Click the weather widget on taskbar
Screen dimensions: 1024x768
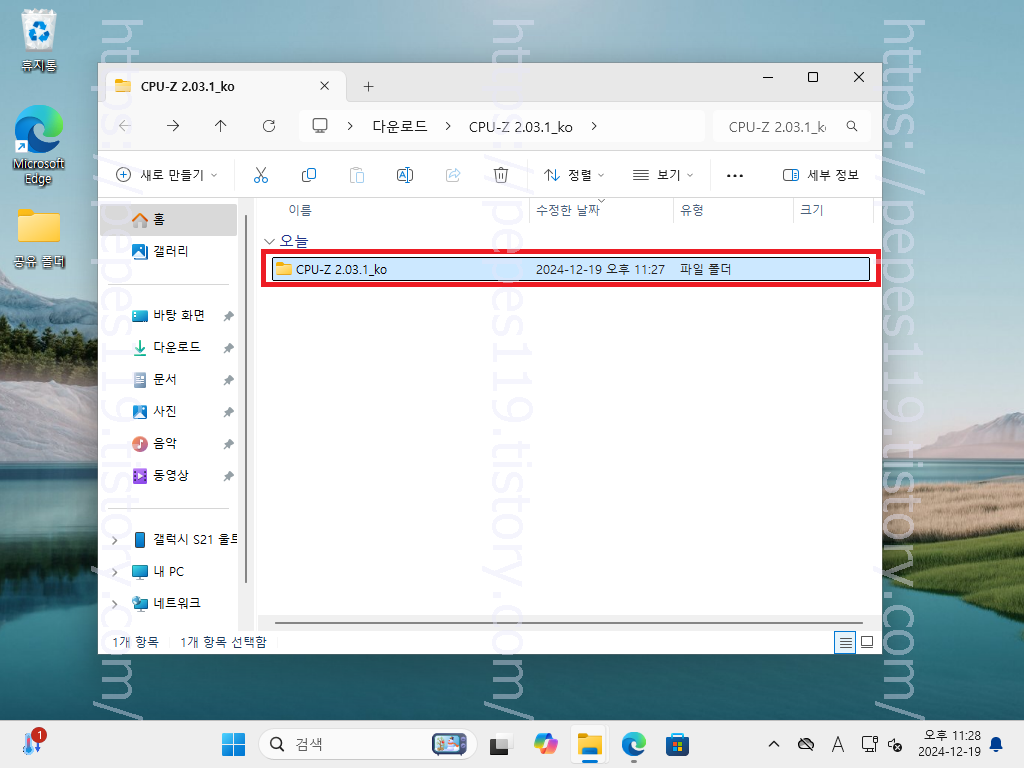pyautogui.click(x=33, y=743)
